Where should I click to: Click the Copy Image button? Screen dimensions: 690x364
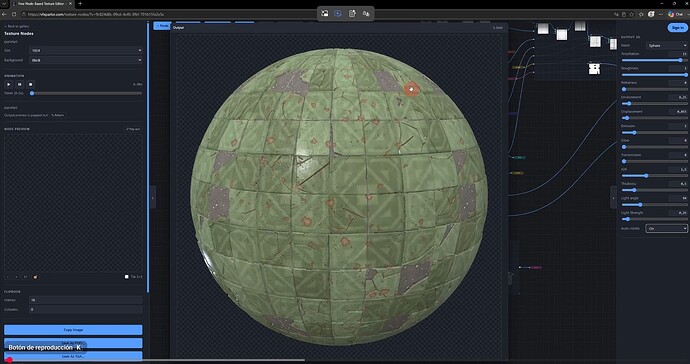coord(73,330)
